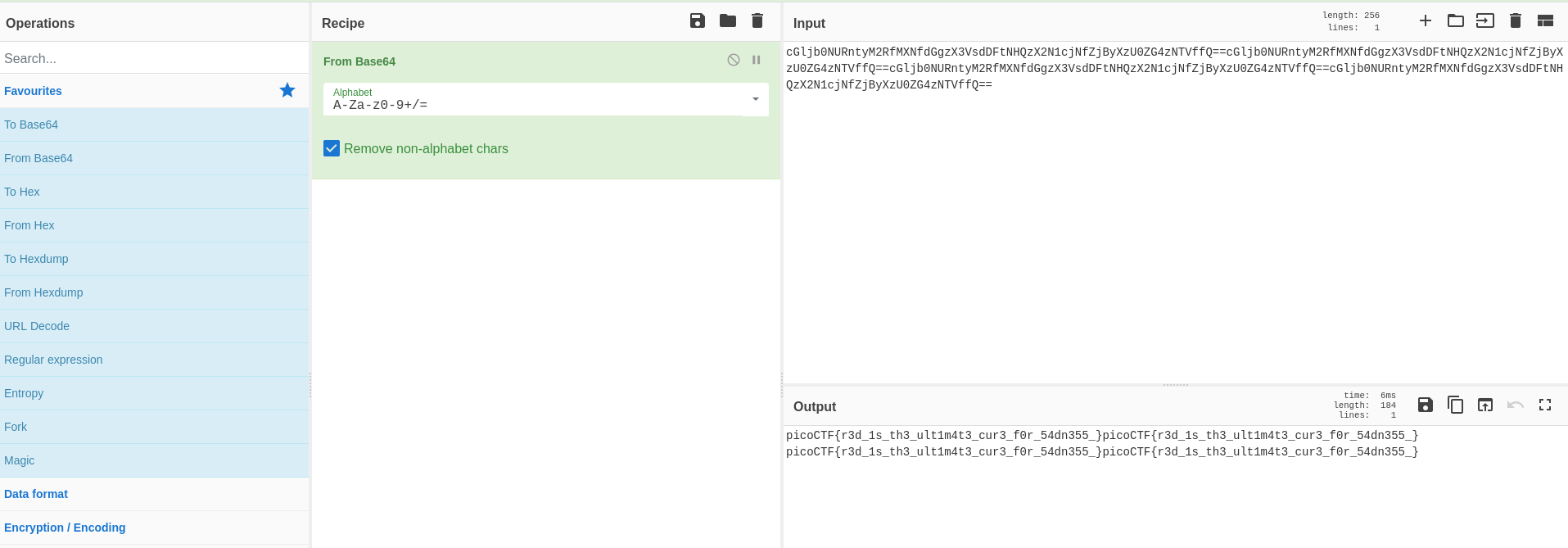Set breakpoint on From Base64 operation

pyautogui.click(x=757, y=60)
